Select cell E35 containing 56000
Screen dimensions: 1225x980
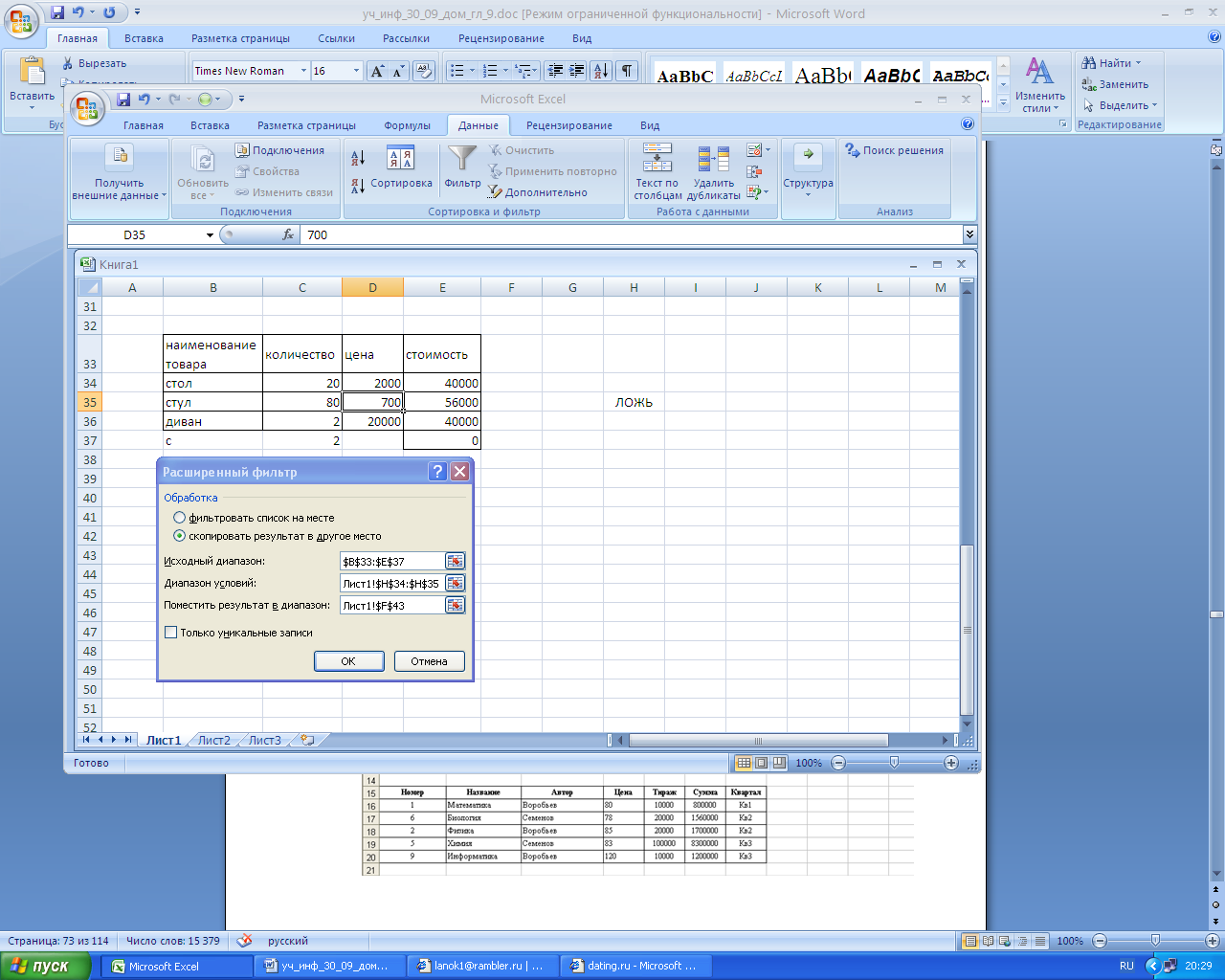(441, 402)
